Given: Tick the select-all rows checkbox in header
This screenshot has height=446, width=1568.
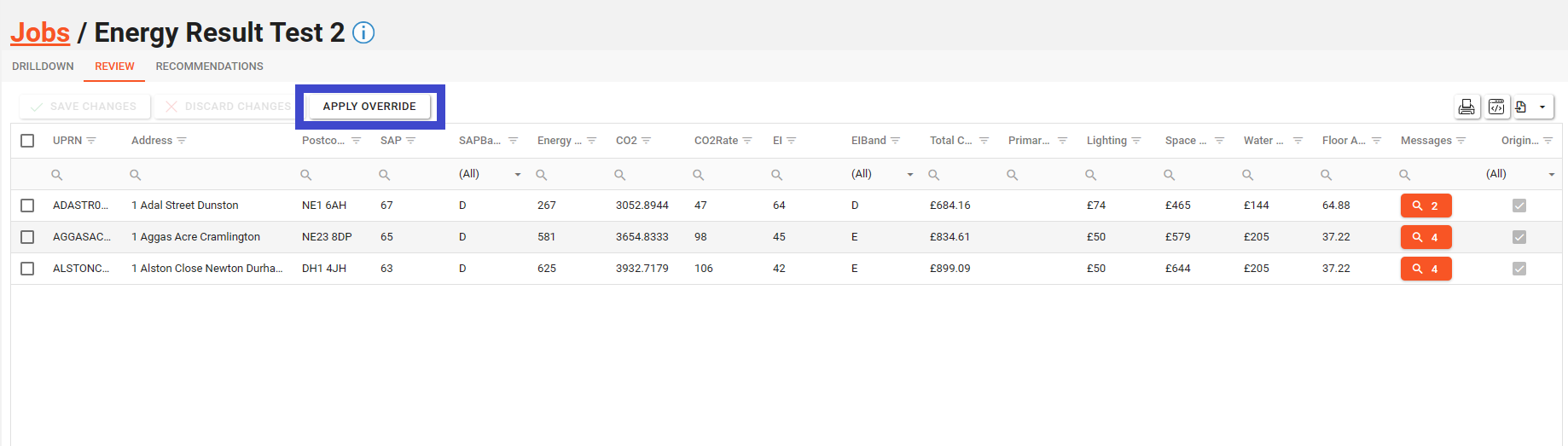Looking at the screenshot, I should [27, 141].
